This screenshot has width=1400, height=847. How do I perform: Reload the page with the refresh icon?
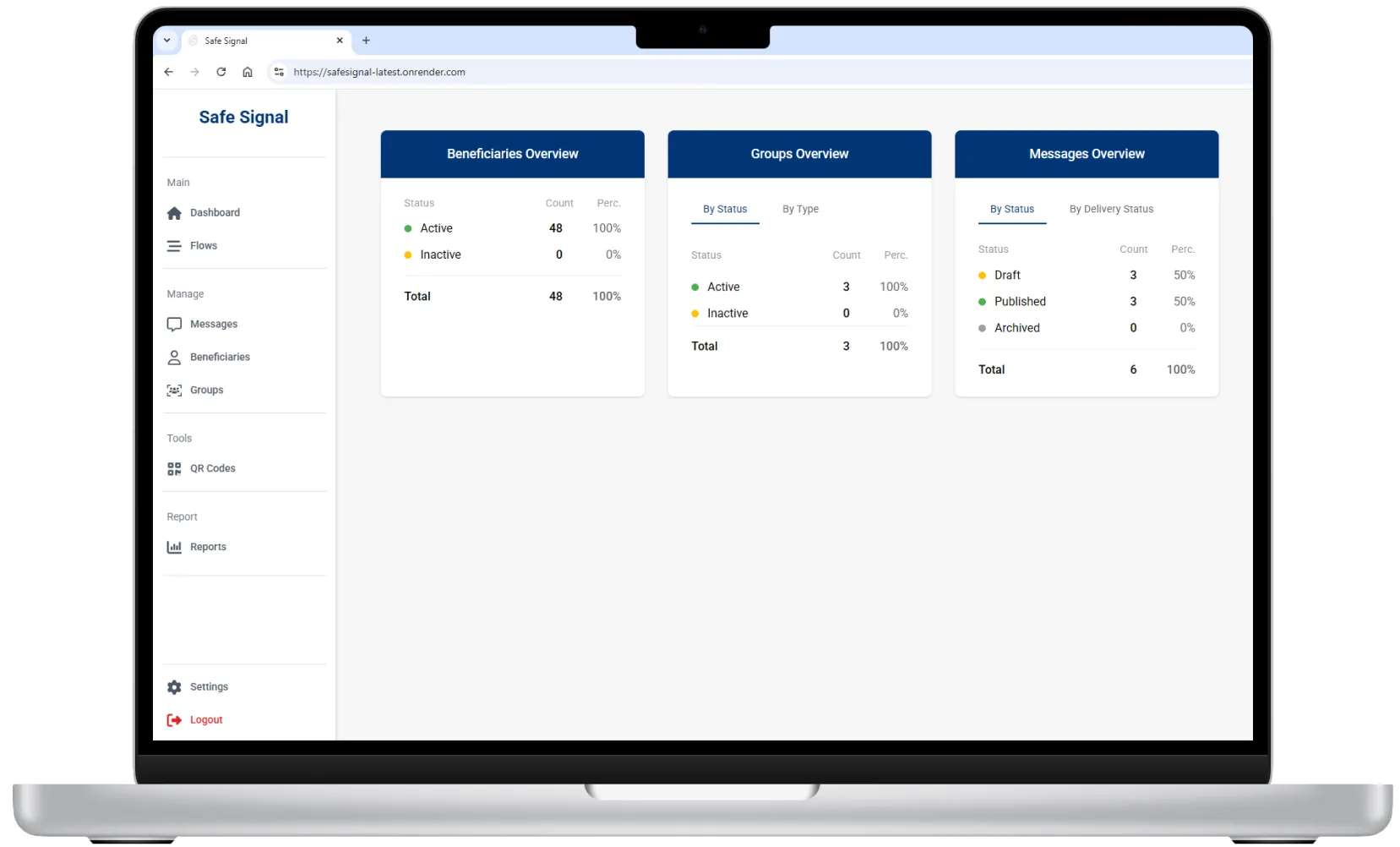point(221,72)
